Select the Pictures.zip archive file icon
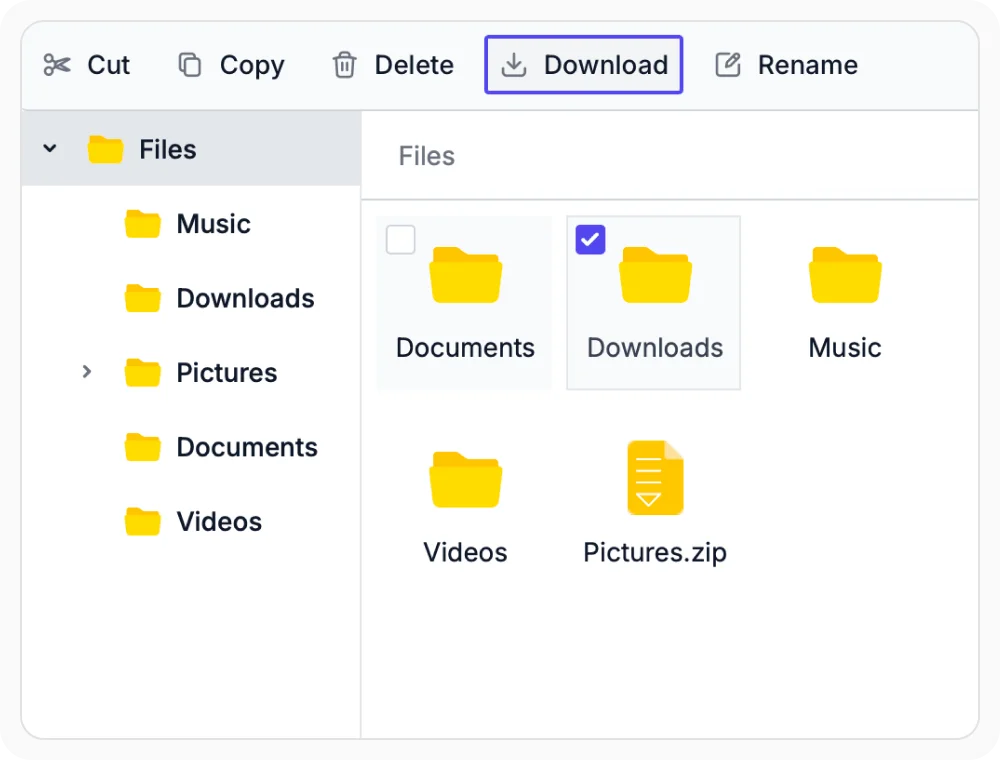1000x760 pixels. (x=655, y=478)
